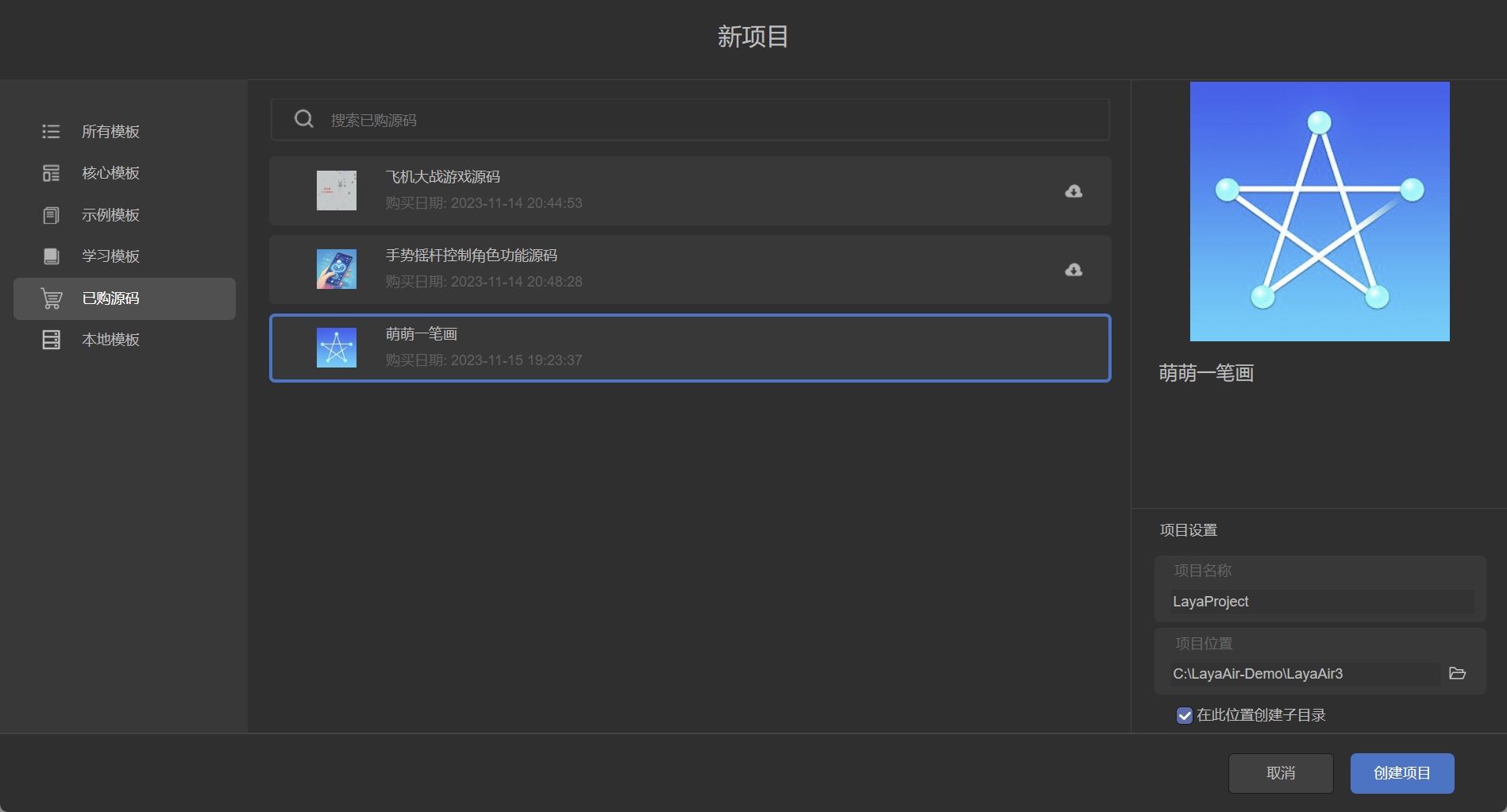1507x812 pixels.
Task: Click the large star preview image
Action: [1319, 212]
